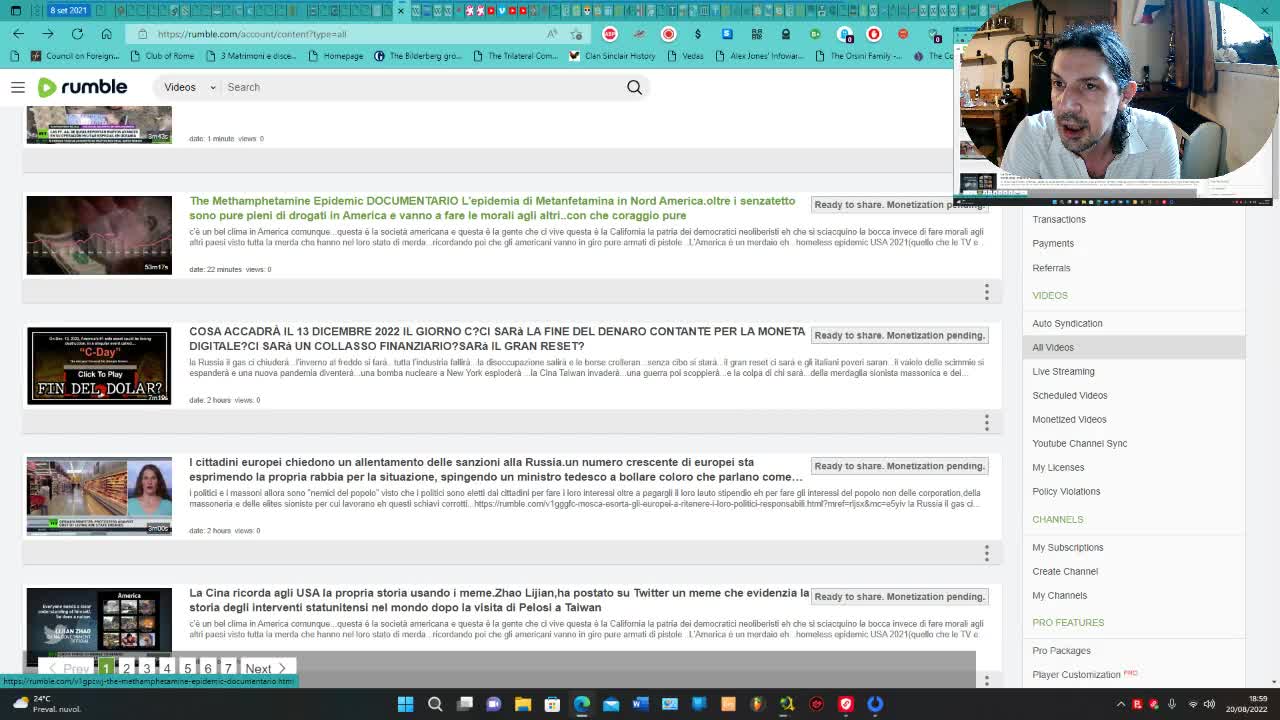Go to pagination page 7
Screen dimensions: 1280x720
pyautogui.click(x=228, y=668)
